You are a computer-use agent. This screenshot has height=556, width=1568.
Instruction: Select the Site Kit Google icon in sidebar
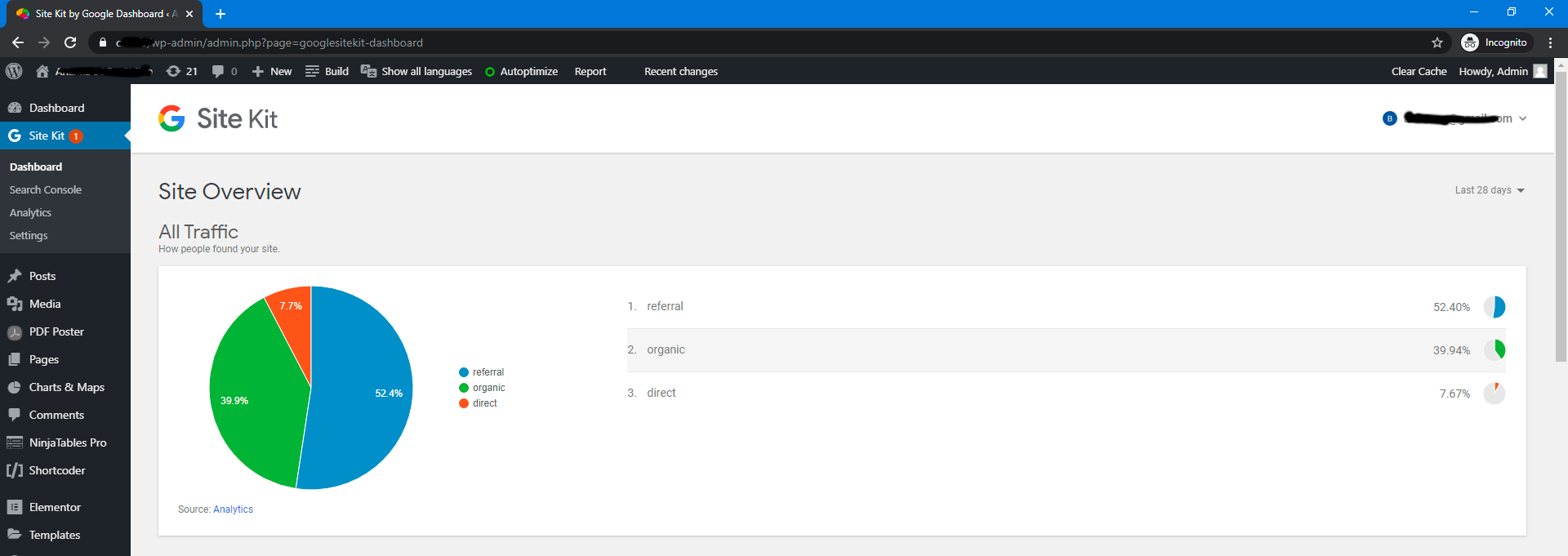coord(15,136)
